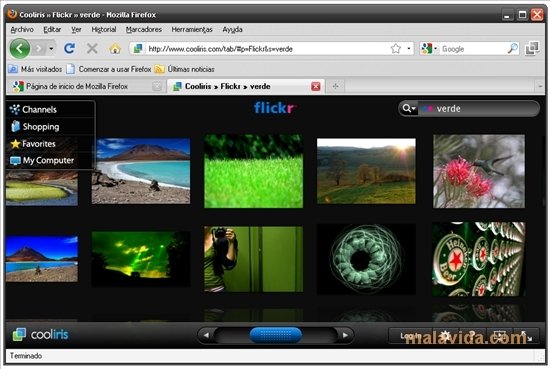The width and height of the screenshot is (550, 369).
Task: Open a new tab with the plus button
Action: 335,86
